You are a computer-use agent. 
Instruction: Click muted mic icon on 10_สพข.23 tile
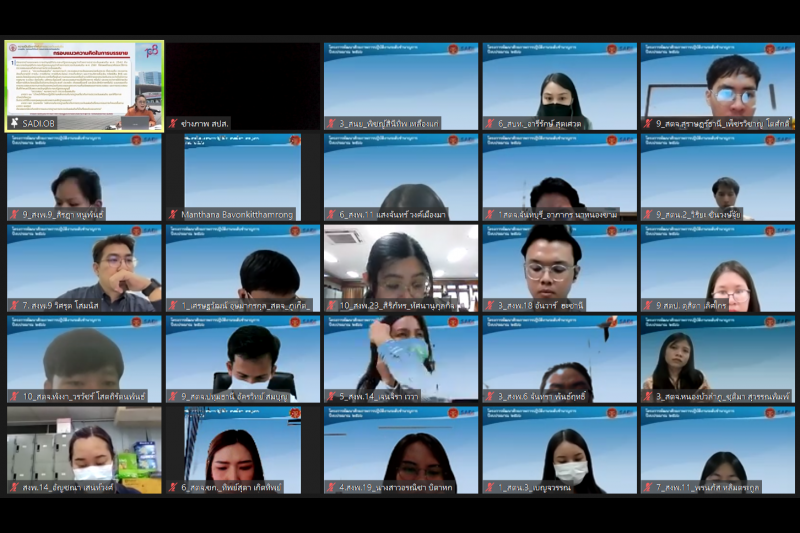(331, 305)
